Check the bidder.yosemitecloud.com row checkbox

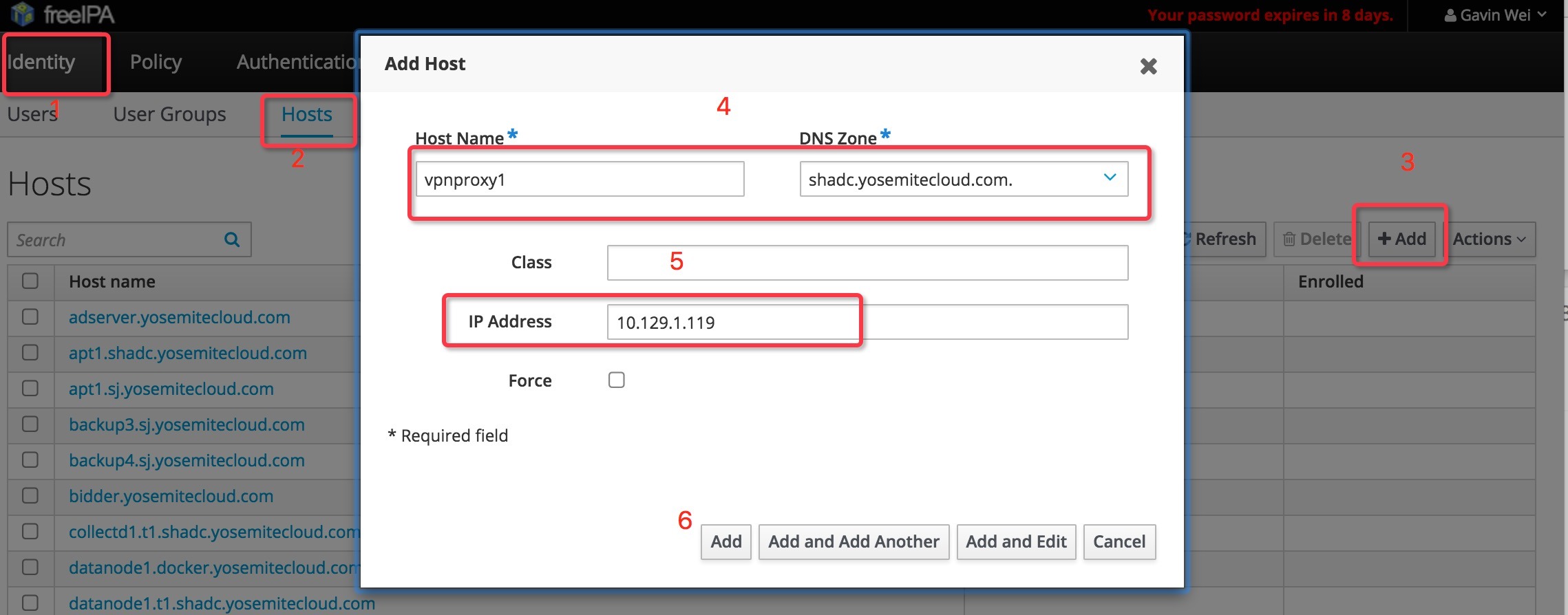click(30, 496)
